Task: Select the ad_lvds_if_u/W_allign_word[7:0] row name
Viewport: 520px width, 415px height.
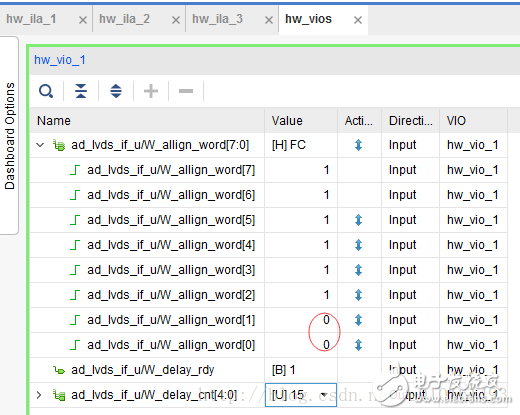Action: click(x=160, y=145)
